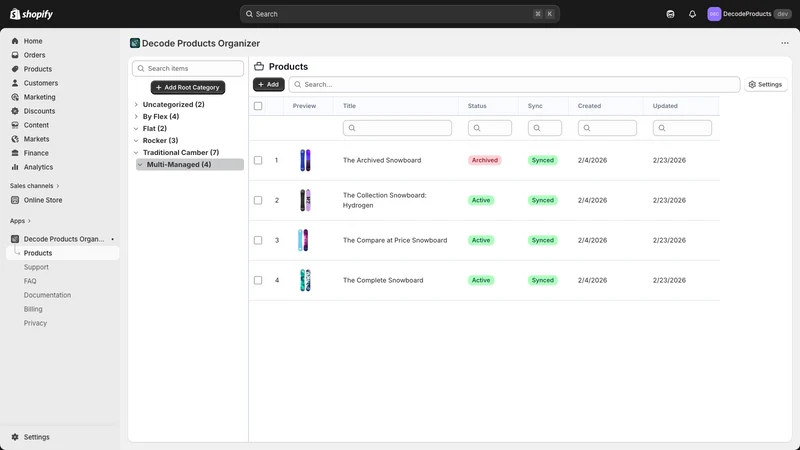
Task: Open the notifications bell
Action: pyautogui.click(x=692, y=14)
